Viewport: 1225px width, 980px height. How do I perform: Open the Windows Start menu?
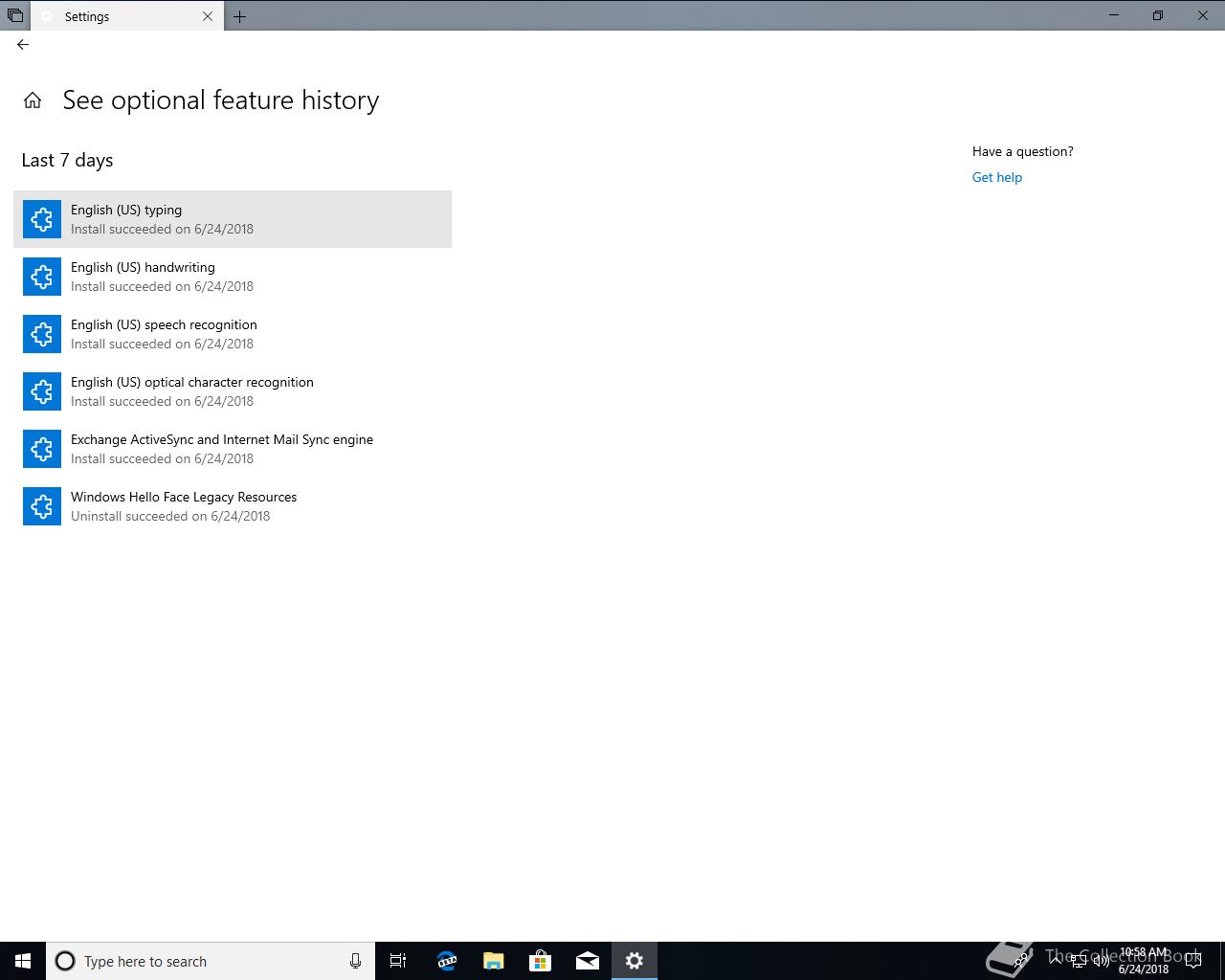[x=23, y=961]
